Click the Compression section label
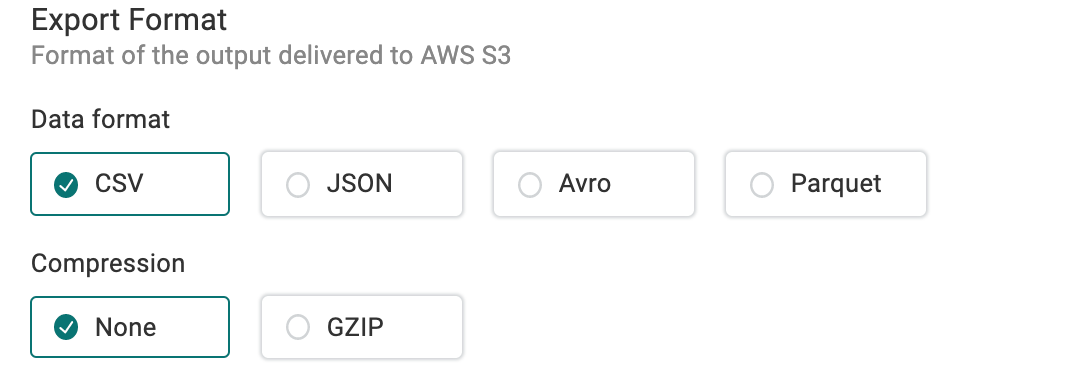 click(108, 263)
